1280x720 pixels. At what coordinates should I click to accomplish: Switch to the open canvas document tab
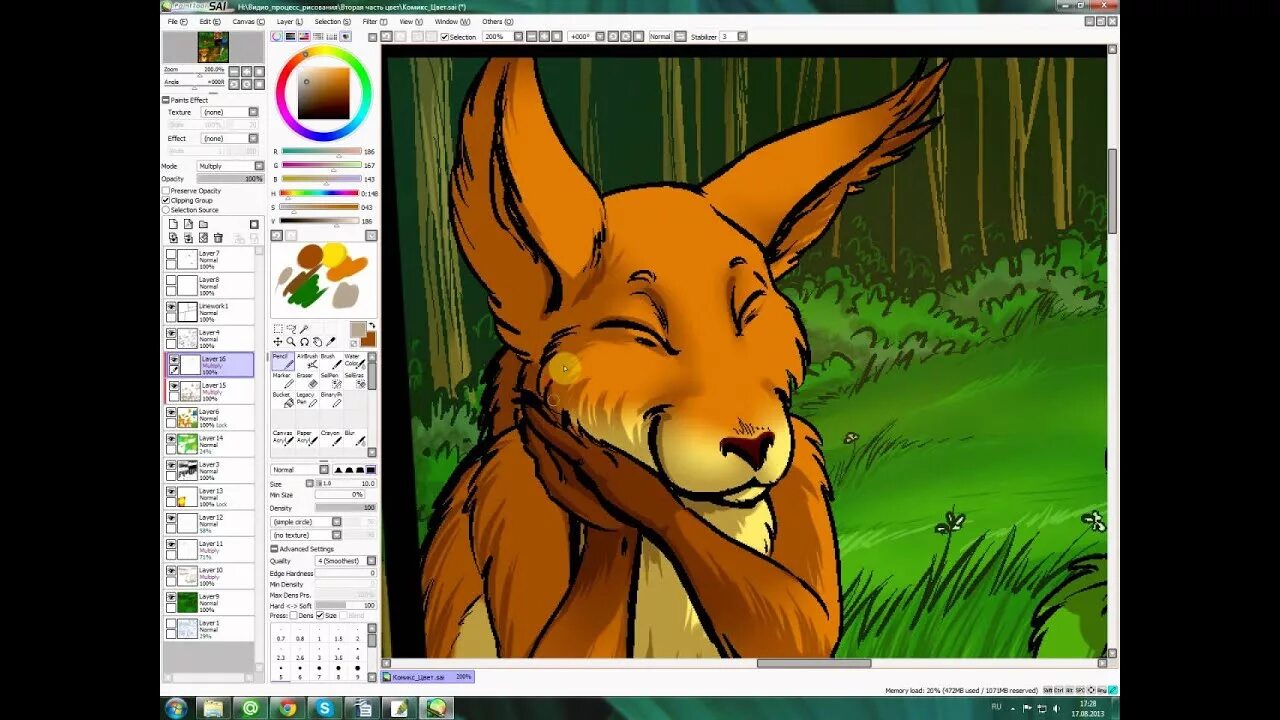427,677
